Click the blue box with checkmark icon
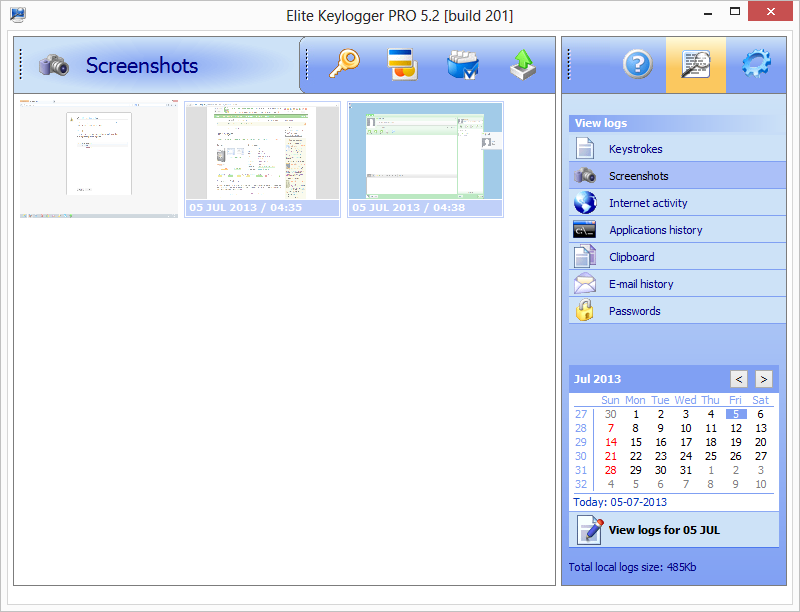Image resolution: width=800 pixels, height=612 pixels. (x=462, y=65)
